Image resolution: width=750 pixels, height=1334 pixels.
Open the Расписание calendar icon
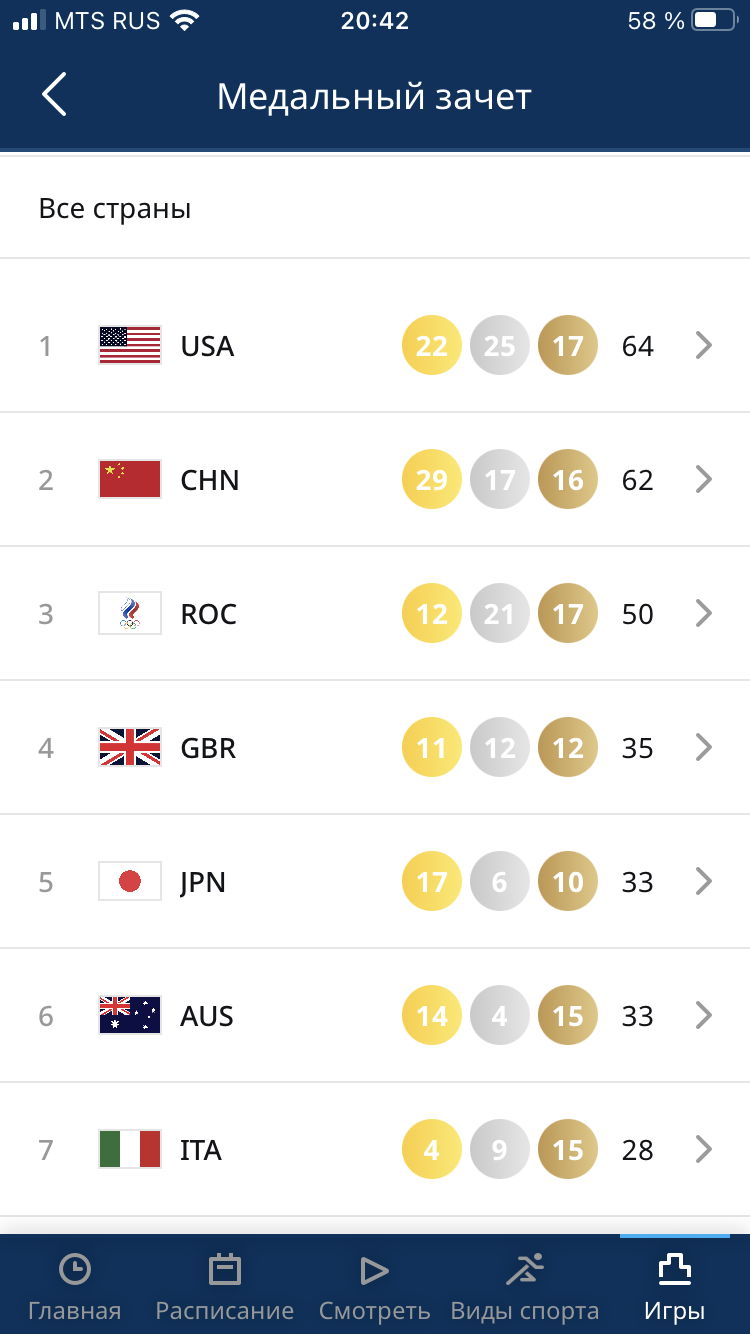click(224, 1270)
